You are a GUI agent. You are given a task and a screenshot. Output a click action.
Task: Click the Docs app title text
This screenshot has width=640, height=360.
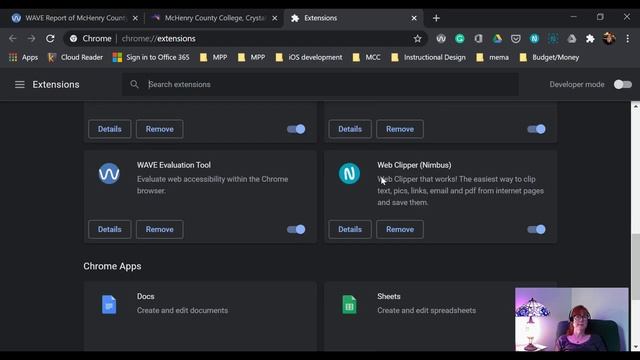(146, 296)
